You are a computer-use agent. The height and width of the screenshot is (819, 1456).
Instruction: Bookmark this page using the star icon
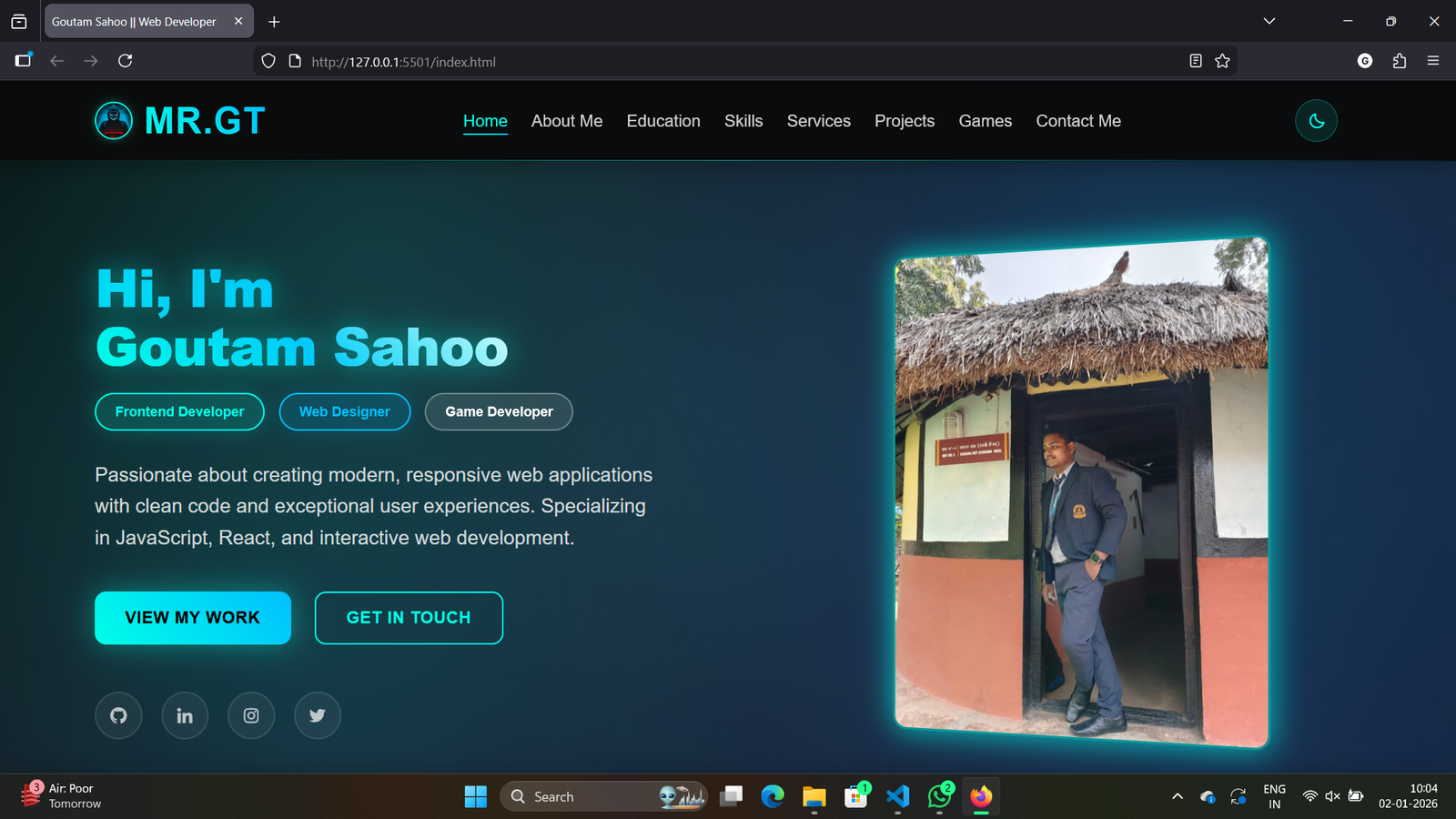coord(1222,61)
